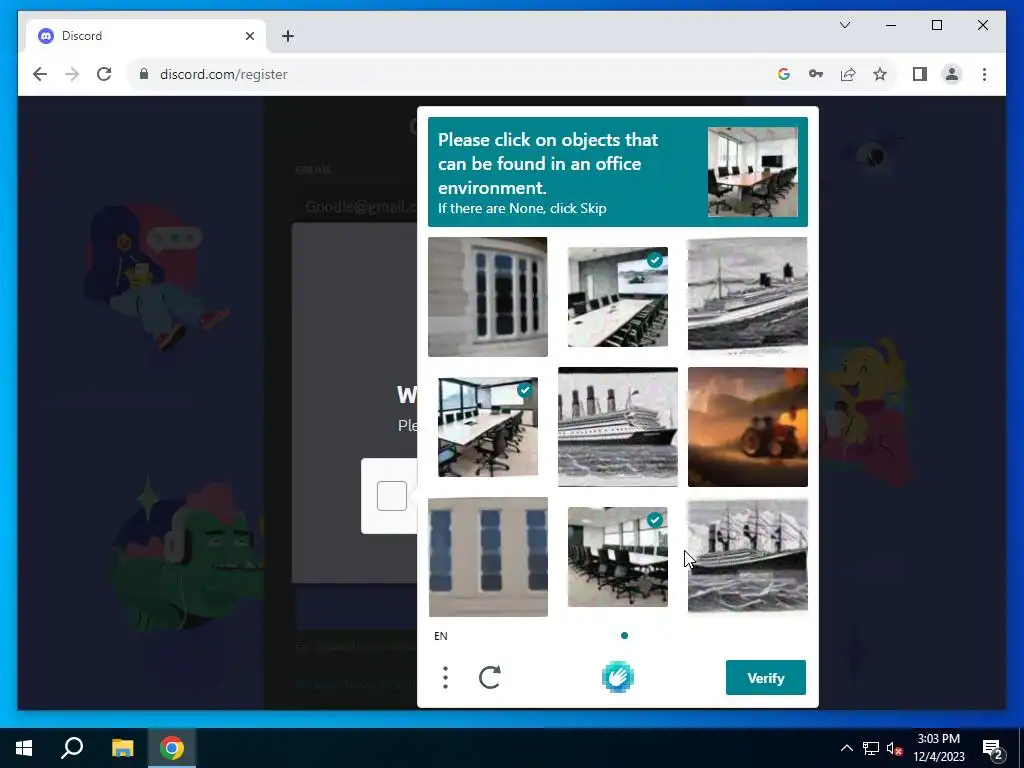The width and height of the screenshot is (1024, 768).
Task: Tick the captcha checkbox behind the dialog
Action: 392,496
